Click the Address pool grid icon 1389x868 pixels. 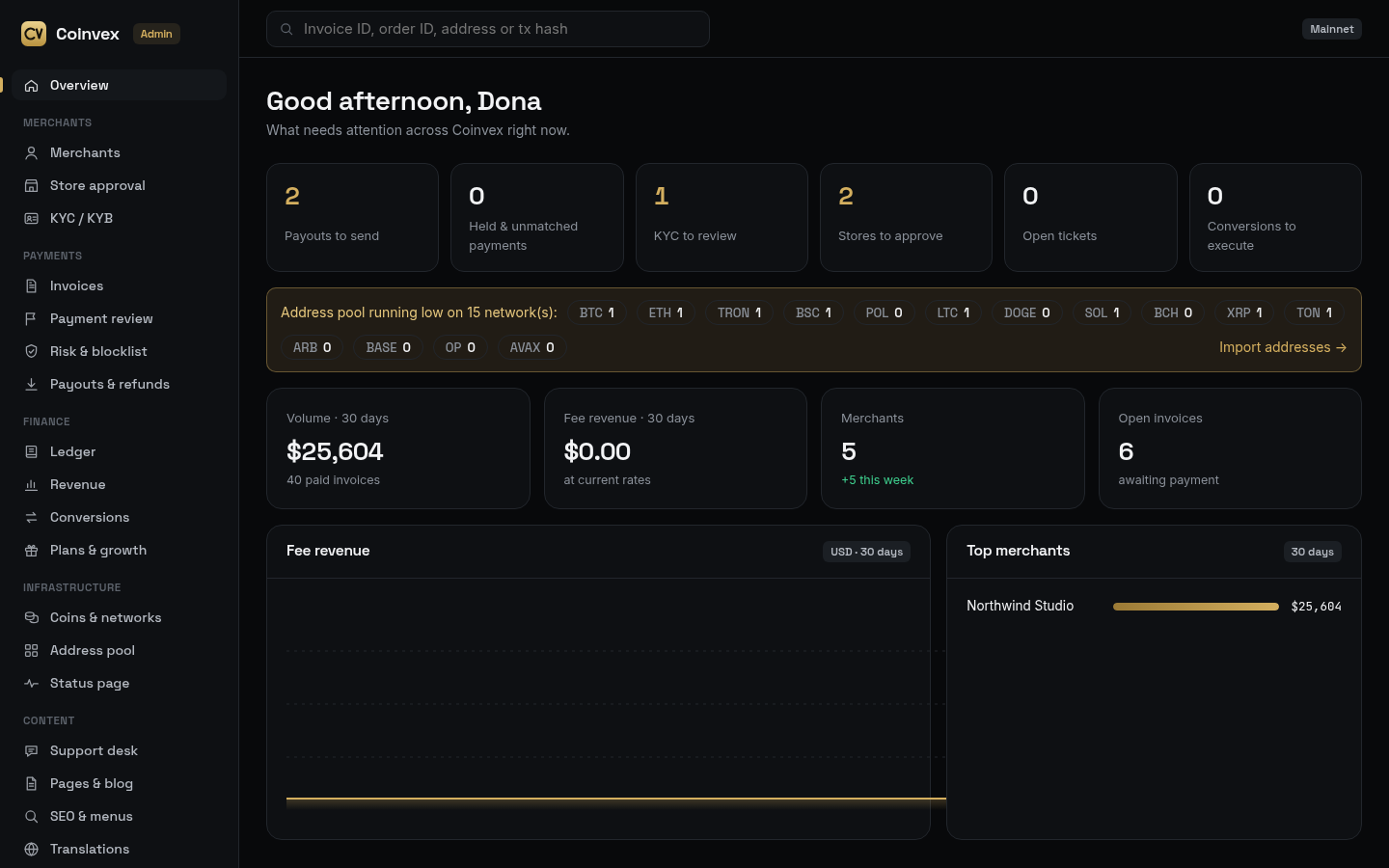32,651
